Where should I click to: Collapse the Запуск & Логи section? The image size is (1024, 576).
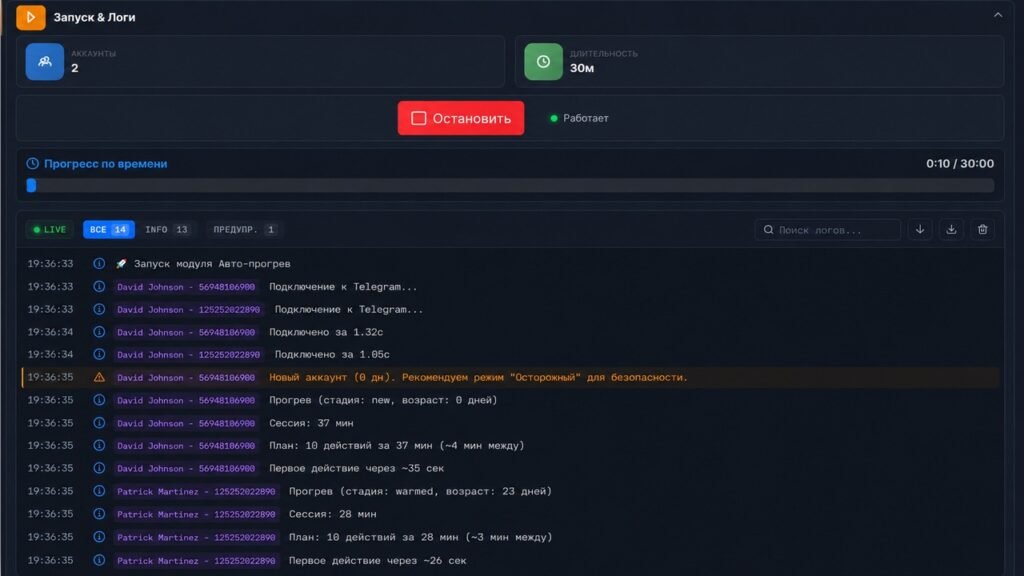coord(997,15)
